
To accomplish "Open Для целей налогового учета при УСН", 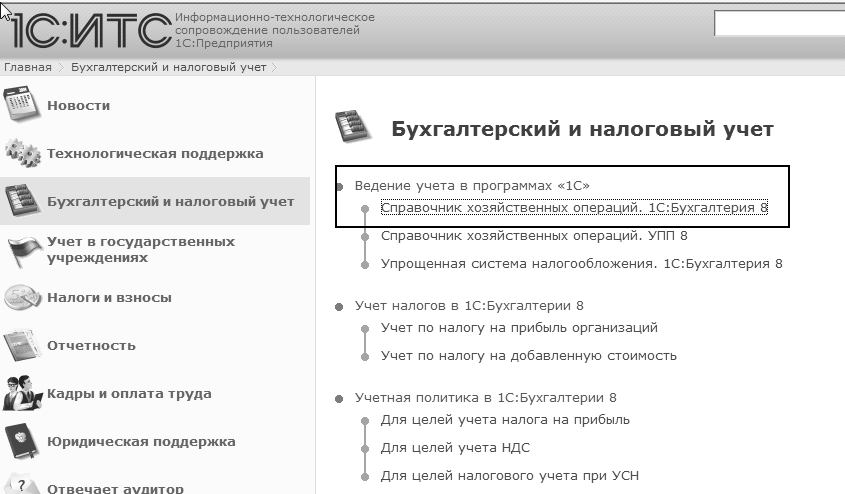I will click(509, 476).
